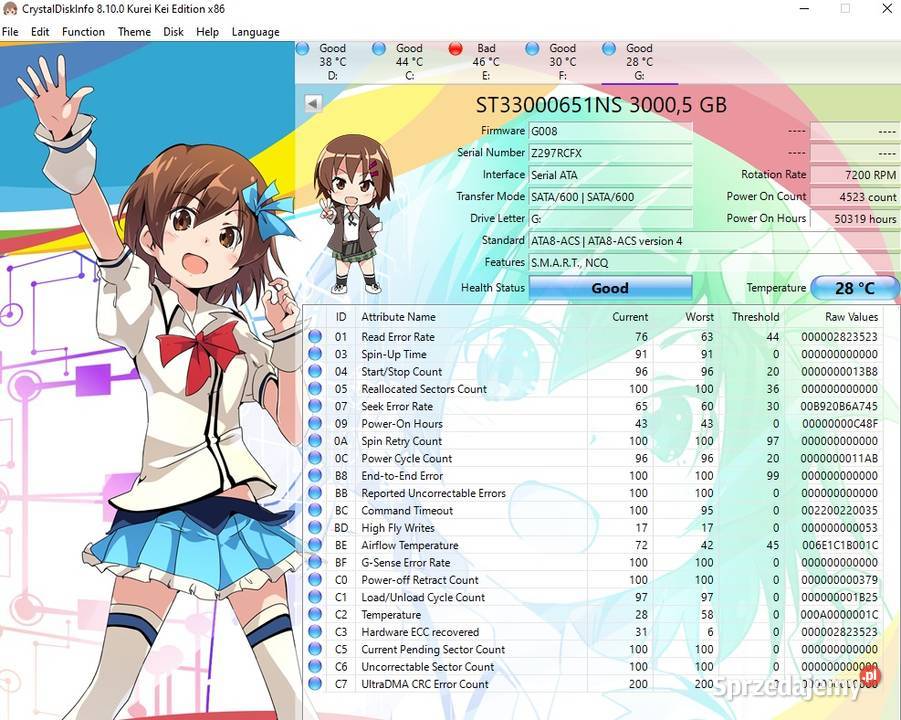Click the ST33000651NS 3000,5 GB model title
Screen dimensions: 901x720
tap(601, 105)
